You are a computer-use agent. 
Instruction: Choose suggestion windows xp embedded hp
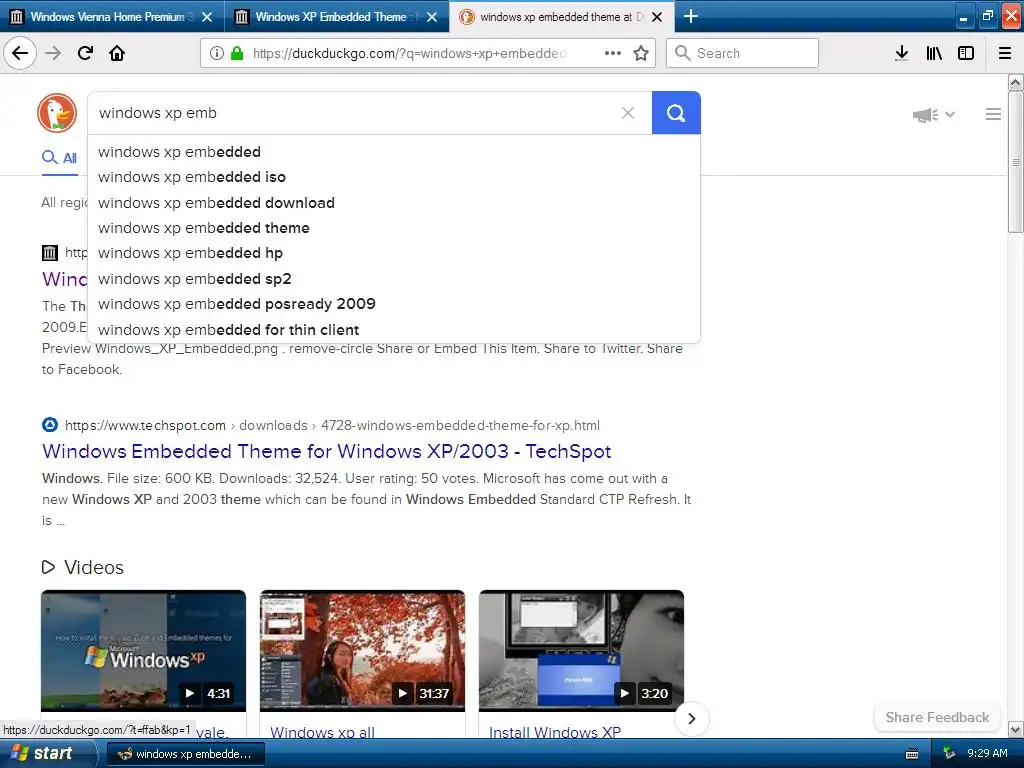(394, 253)
